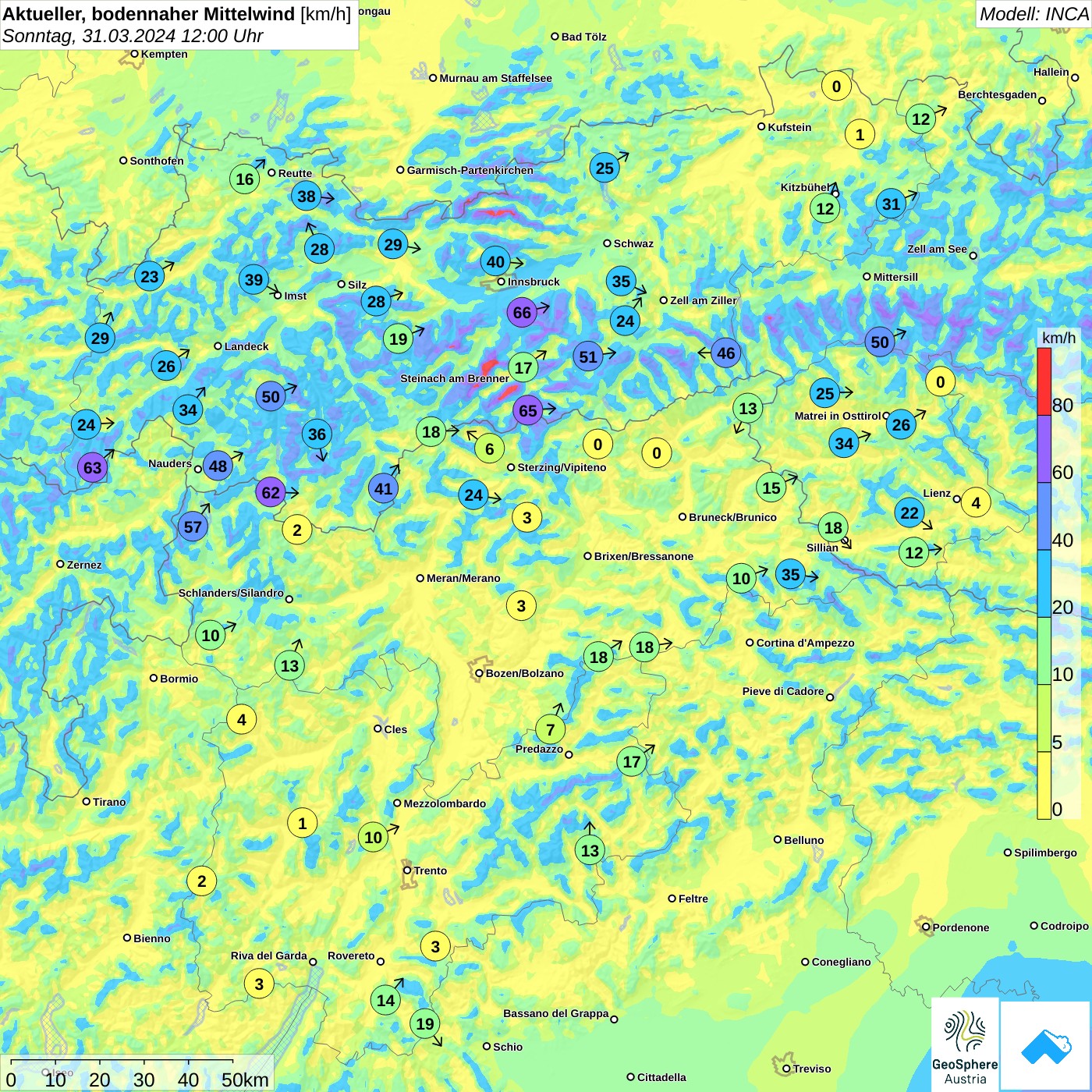Image resolution: width=1092 pixels, height=1092 pixels.
Task: Click the 4 km/h marker beside Lienz
Action: tap(976, 502)
